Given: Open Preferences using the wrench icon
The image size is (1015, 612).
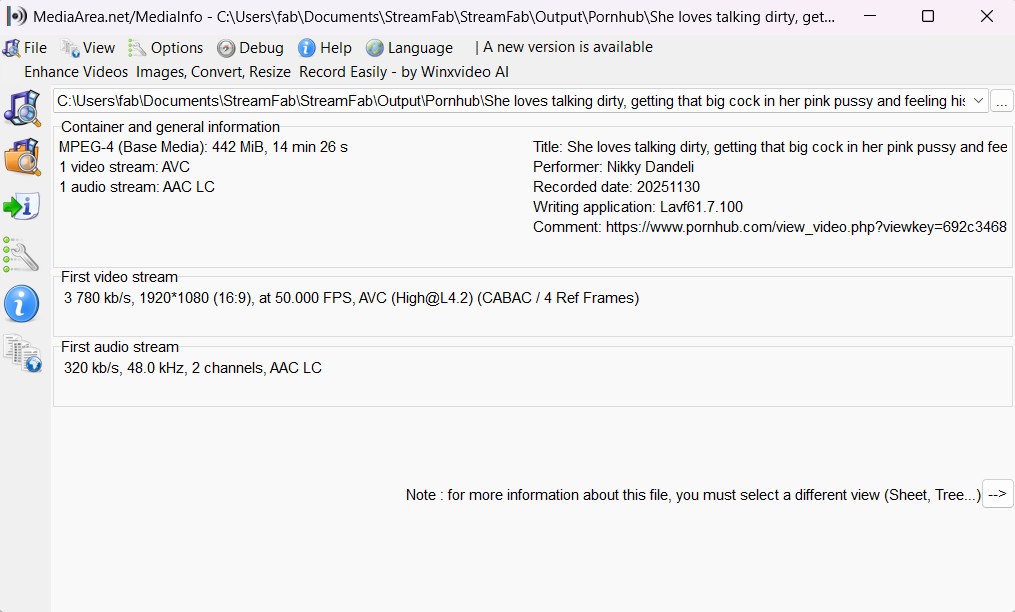Looking at the screenshot, I should pos(21,255).
